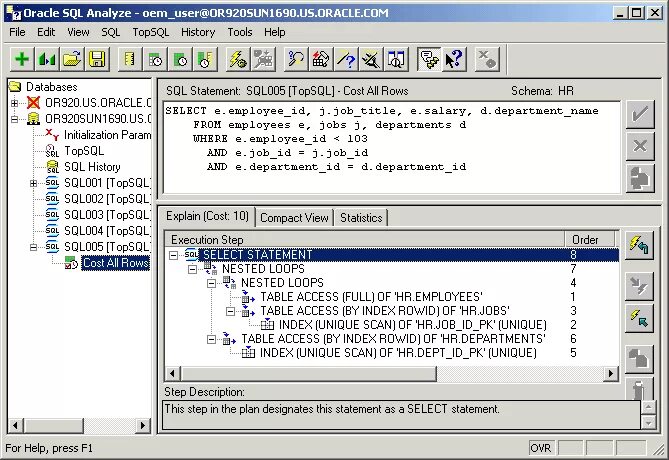
Task: Click the magnifier with question mark icon
Action: (x=296, y=59)
